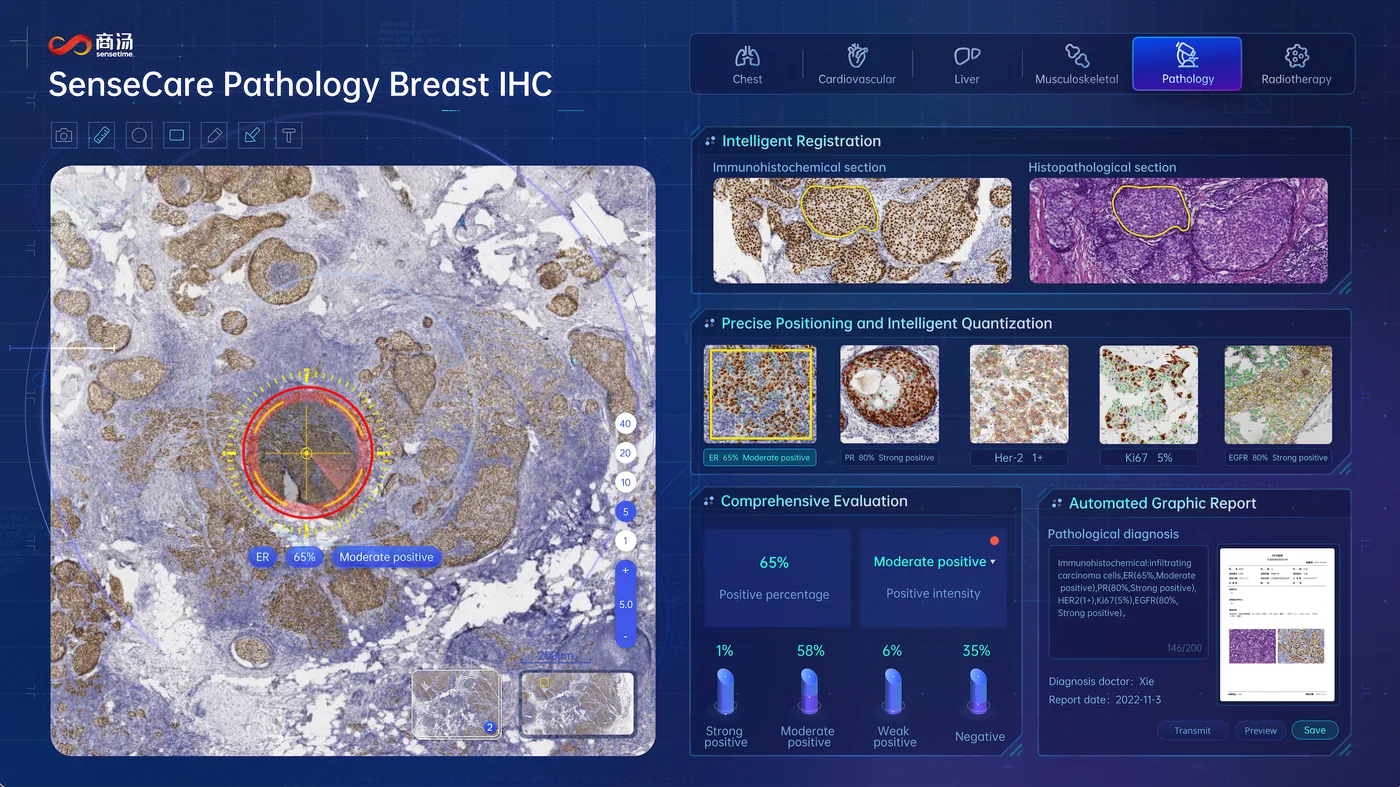Set magnification to 40x
1400x787 pixels.
(x=625, y=424)
